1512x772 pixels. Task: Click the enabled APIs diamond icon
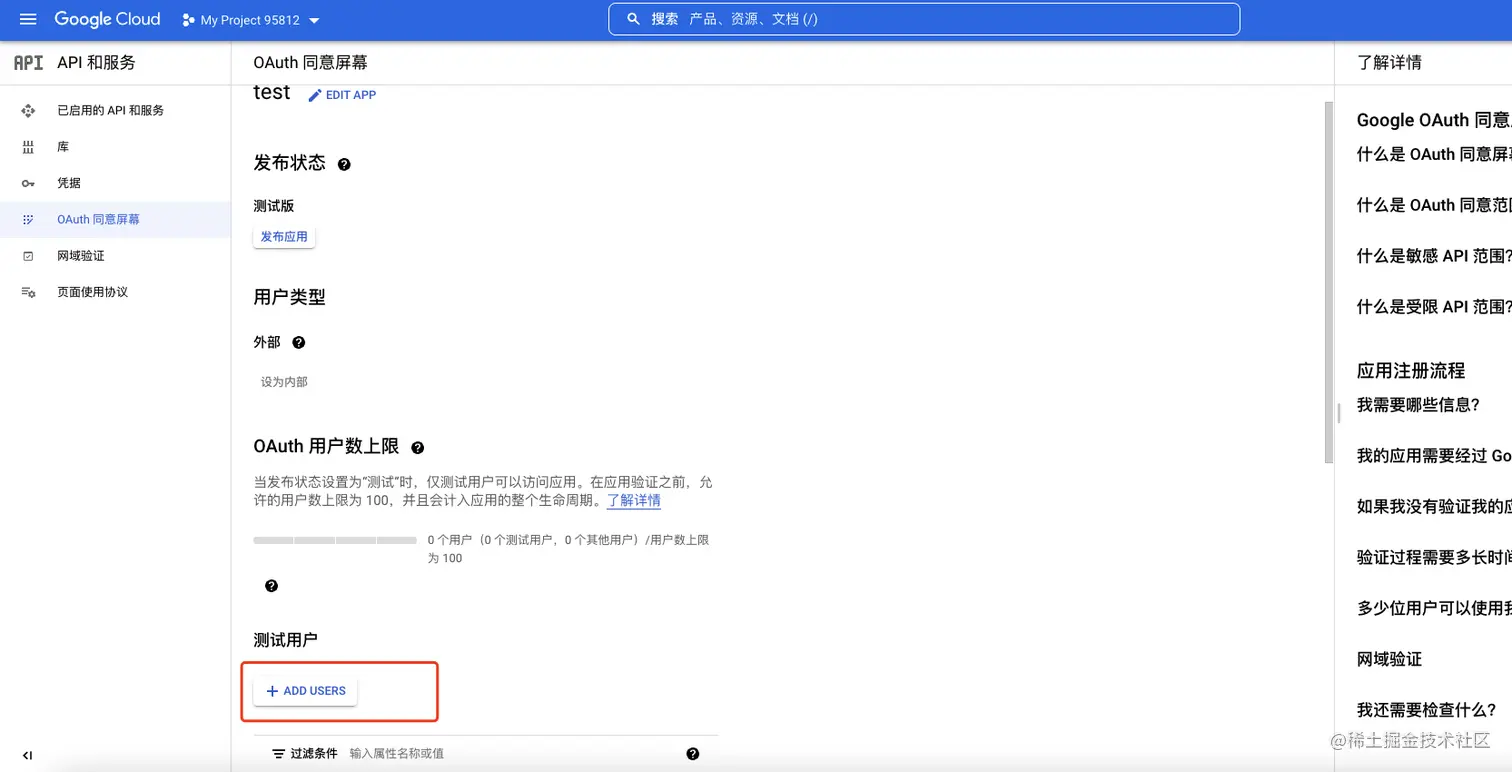[28, 111]
